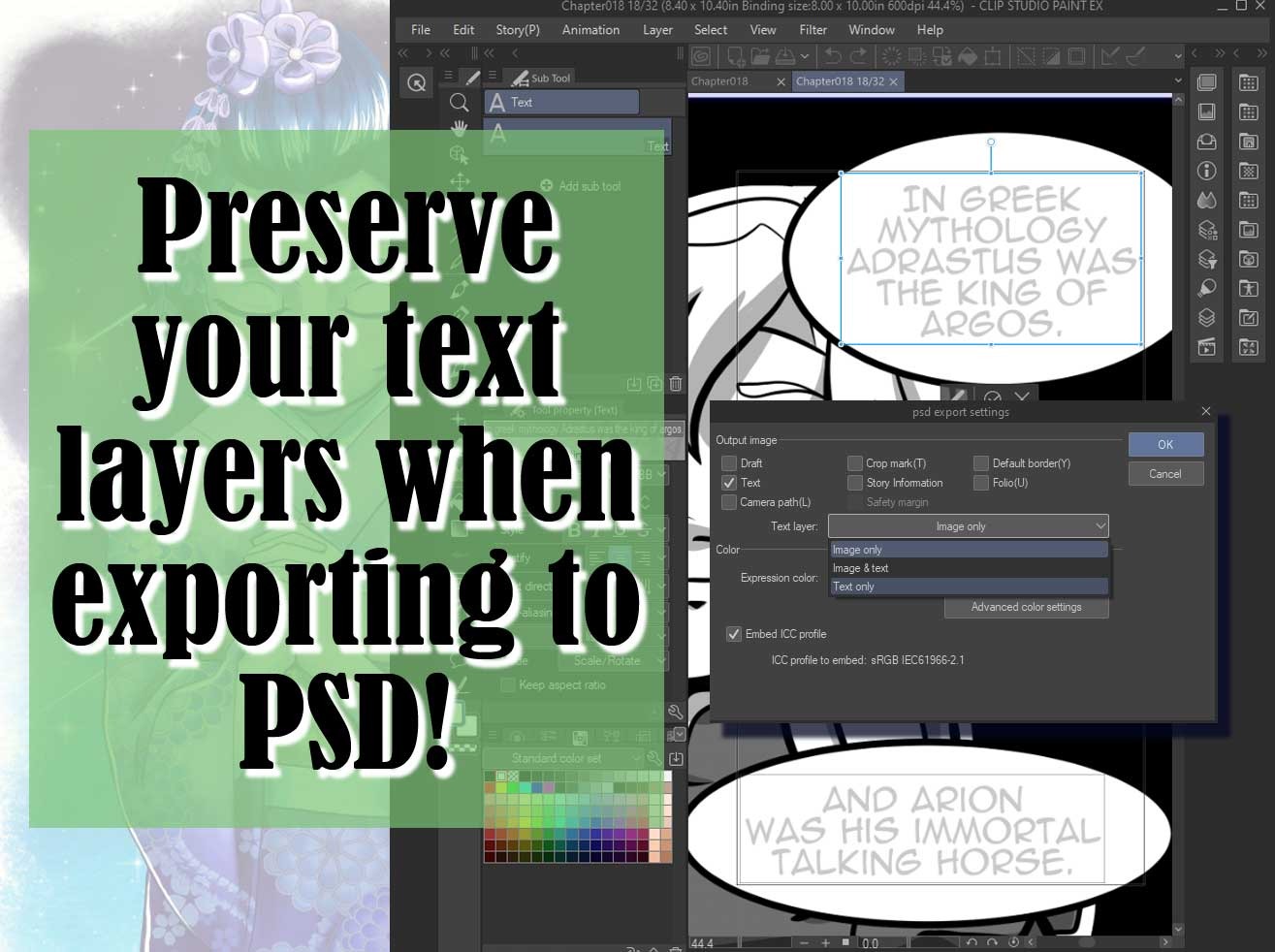The width and height of the screenshot is (1275, 952).
Task: Select the Hand move tool
Action: [x=460, y=128]
